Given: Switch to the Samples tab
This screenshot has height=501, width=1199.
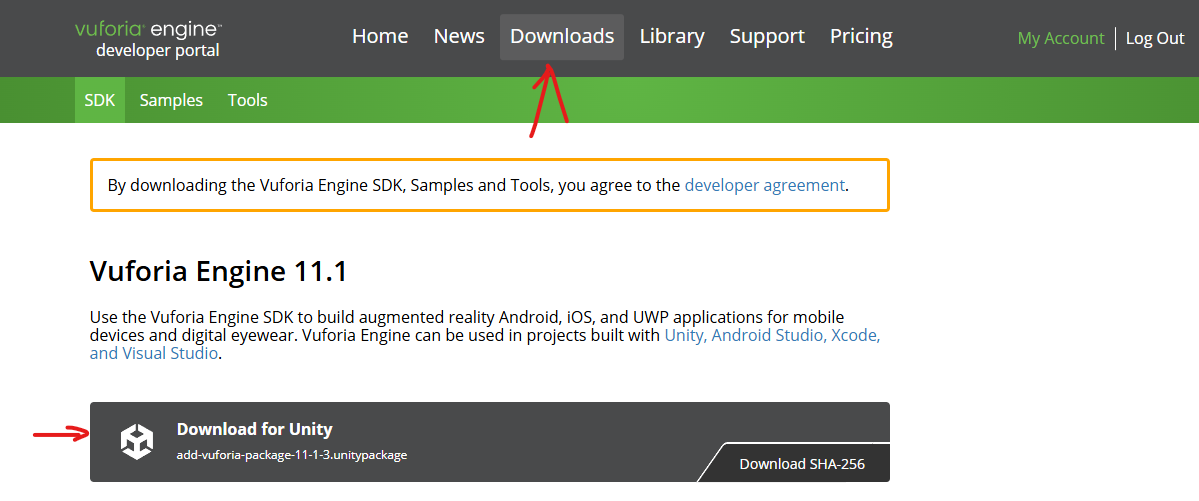Looking at the screenshot, I should (x=171, y=100).
